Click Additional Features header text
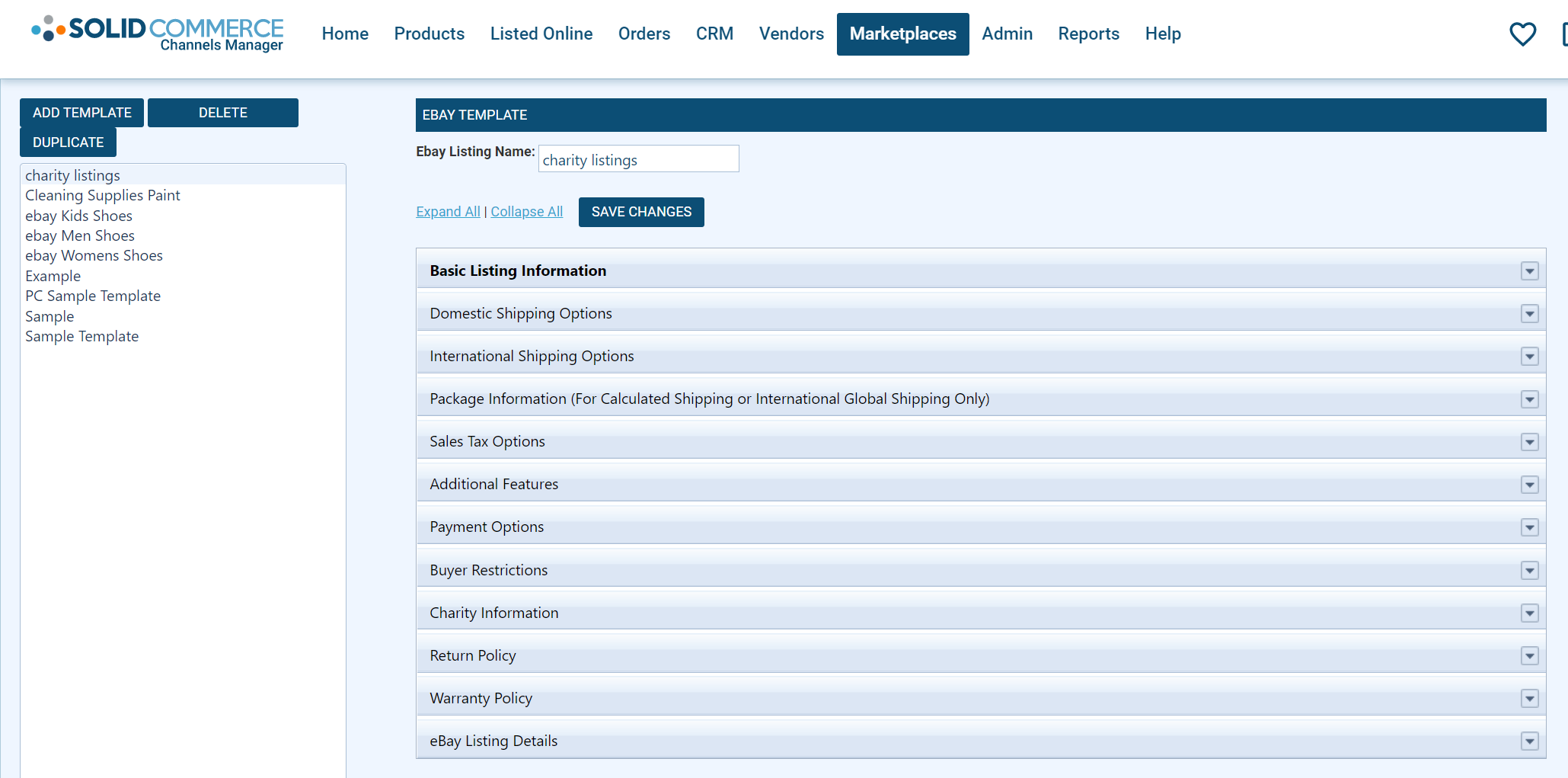This screenshot has width=1568, height=778. [x=494, y=484]
